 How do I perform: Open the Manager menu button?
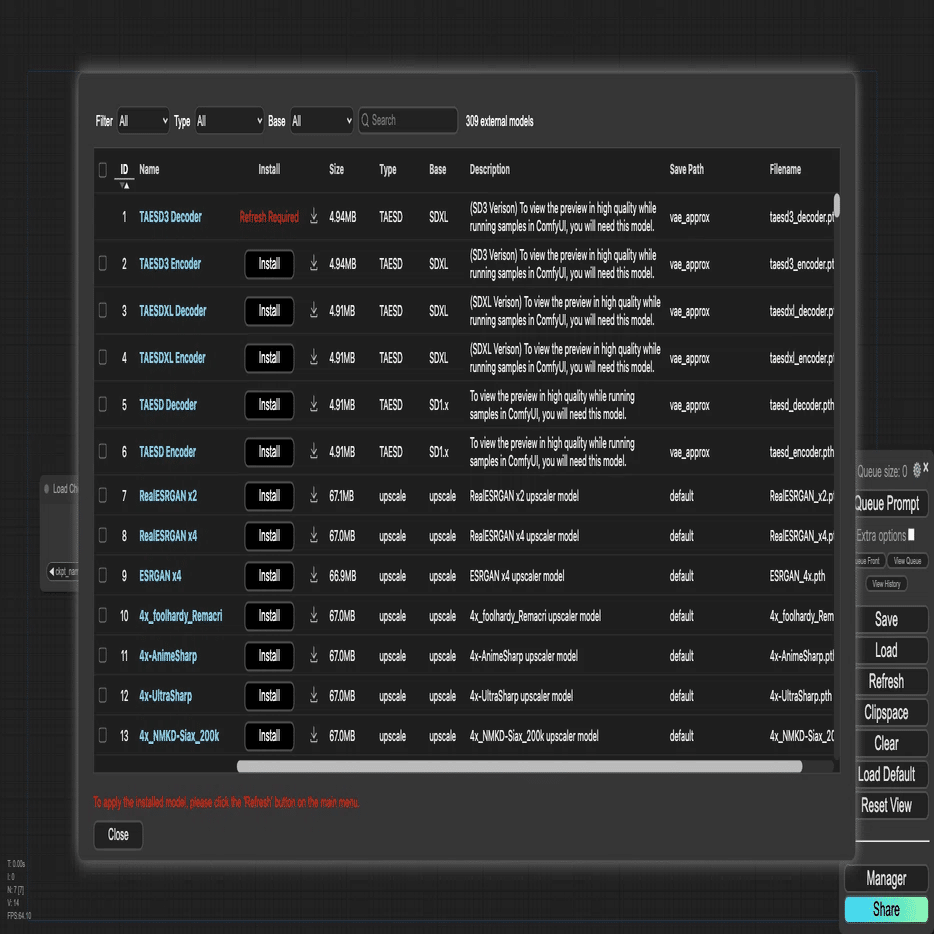coord(886,878)
